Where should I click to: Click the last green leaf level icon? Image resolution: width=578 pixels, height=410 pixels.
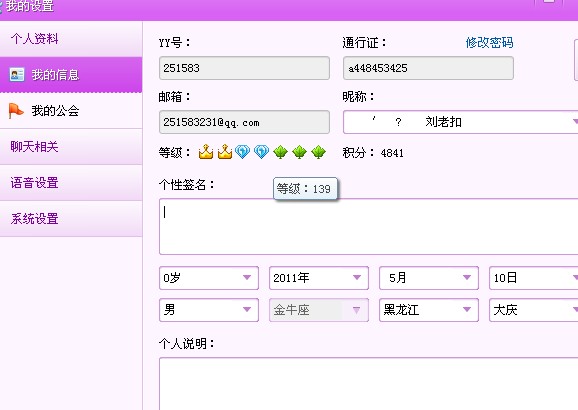click(x=318, y=152)
